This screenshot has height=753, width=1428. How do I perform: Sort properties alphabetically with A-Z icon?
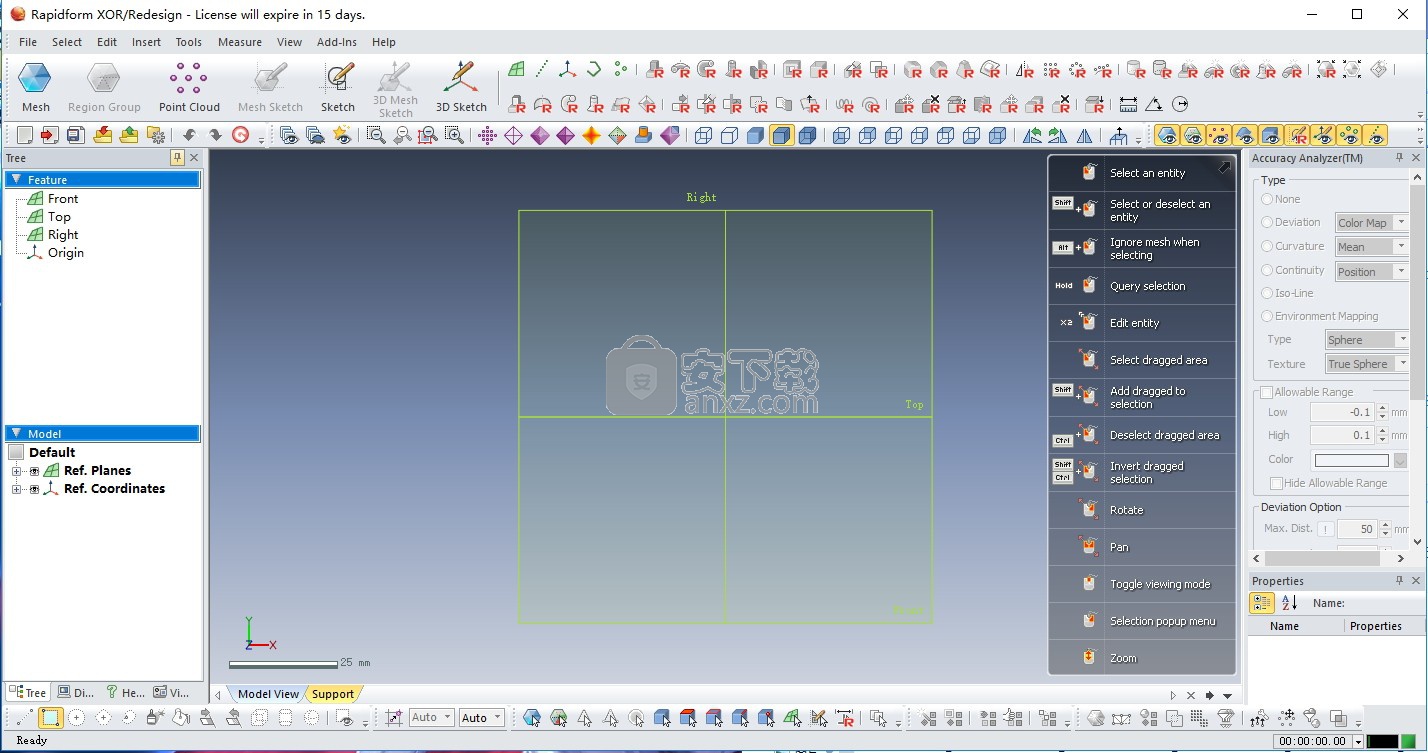pos(1289,603)
